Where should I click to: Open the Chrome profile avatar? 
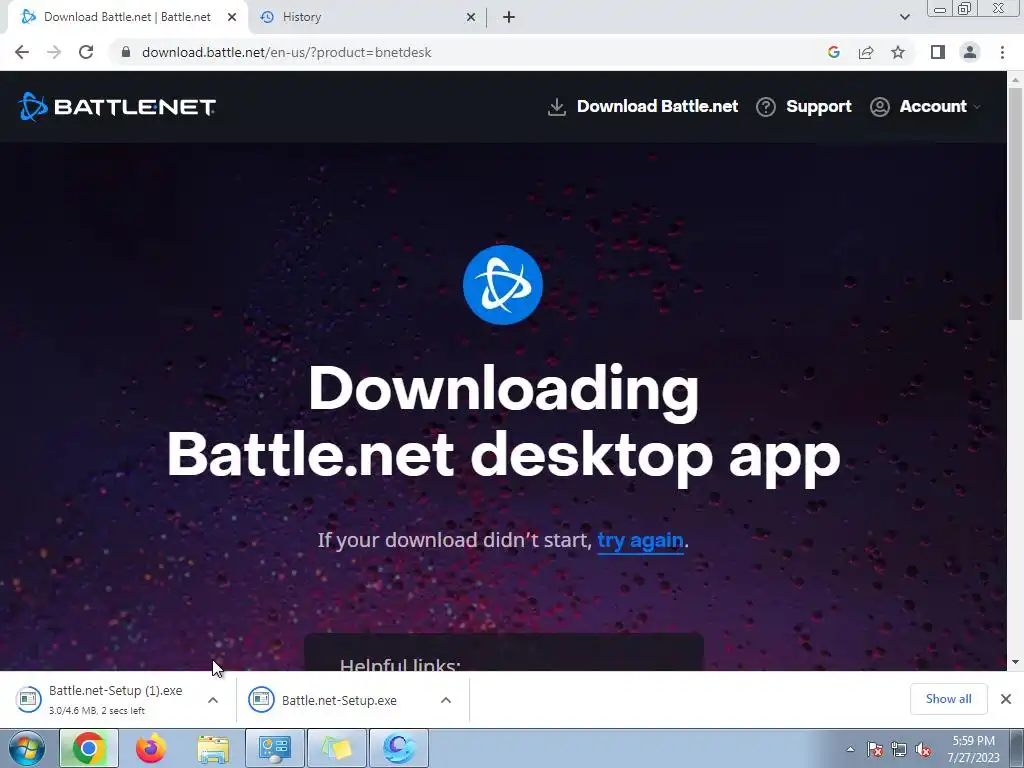pyautogui.click(x=970, y=52)
